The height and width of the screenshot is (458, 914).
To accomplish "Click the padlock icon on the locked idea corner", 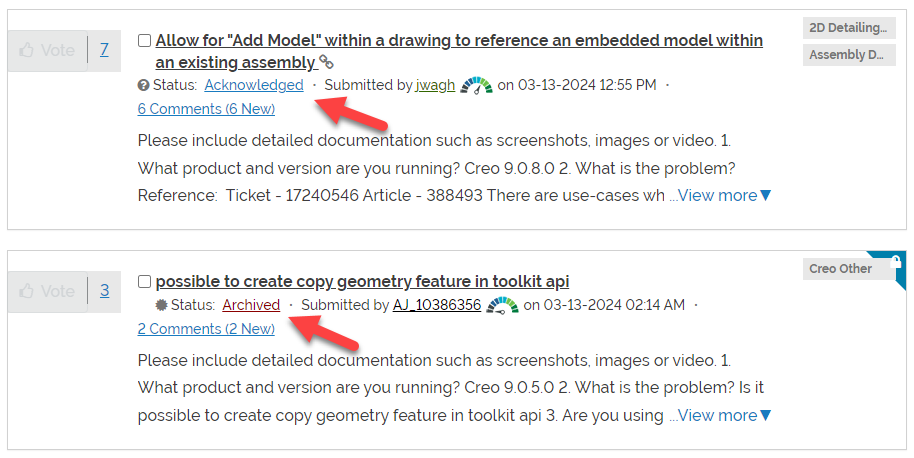I will (x=895, y=262).
